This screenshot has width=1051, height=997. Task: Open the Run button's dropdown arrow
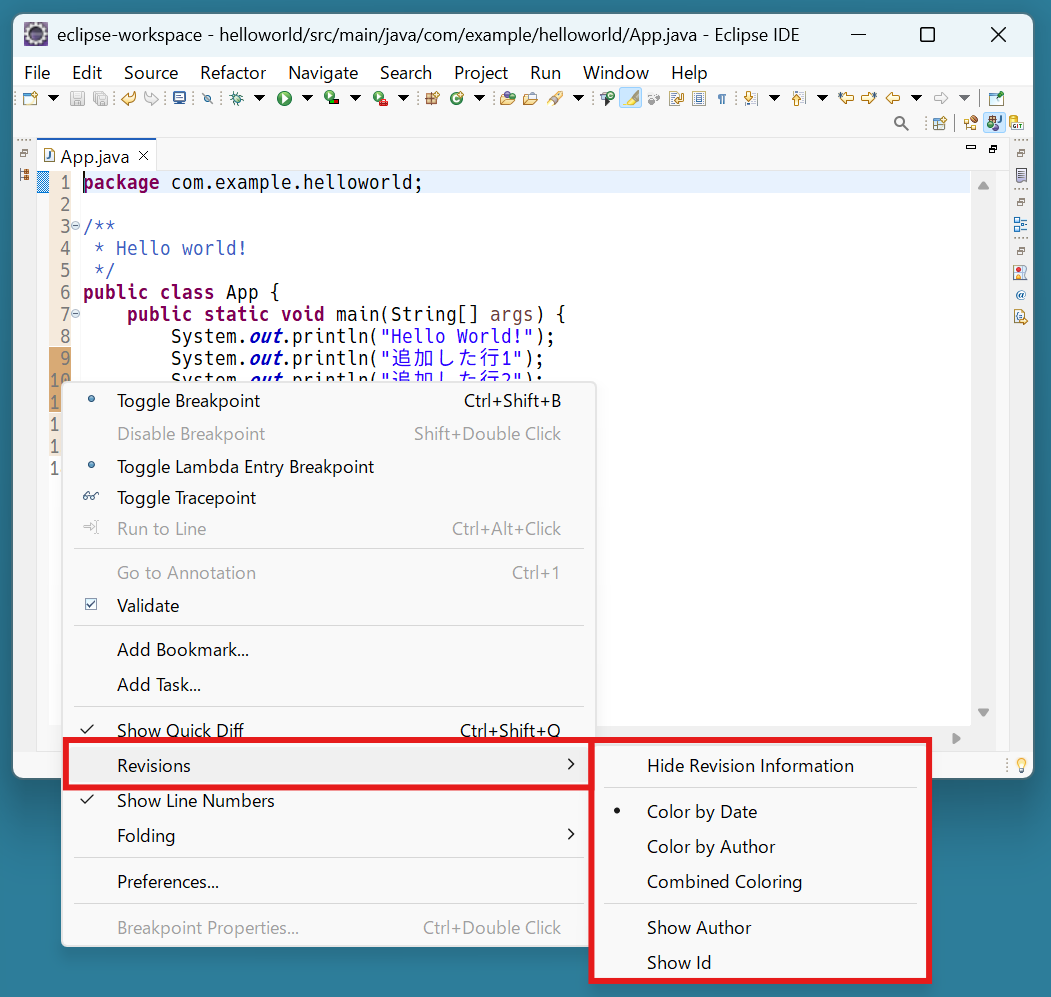pyautogui.click(x=306, y=98)
